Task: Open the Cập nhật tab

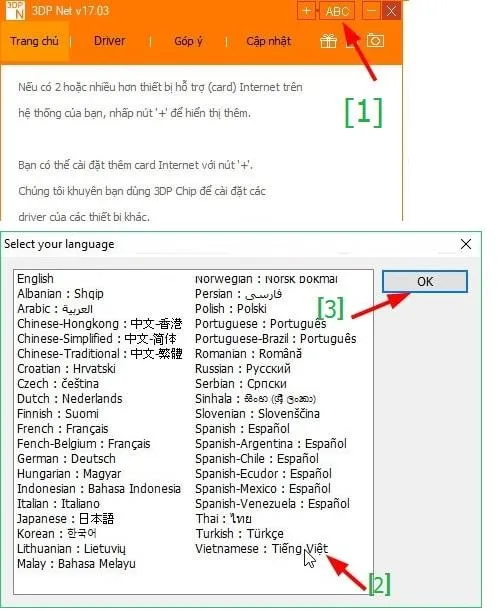Action: point(269,41)
